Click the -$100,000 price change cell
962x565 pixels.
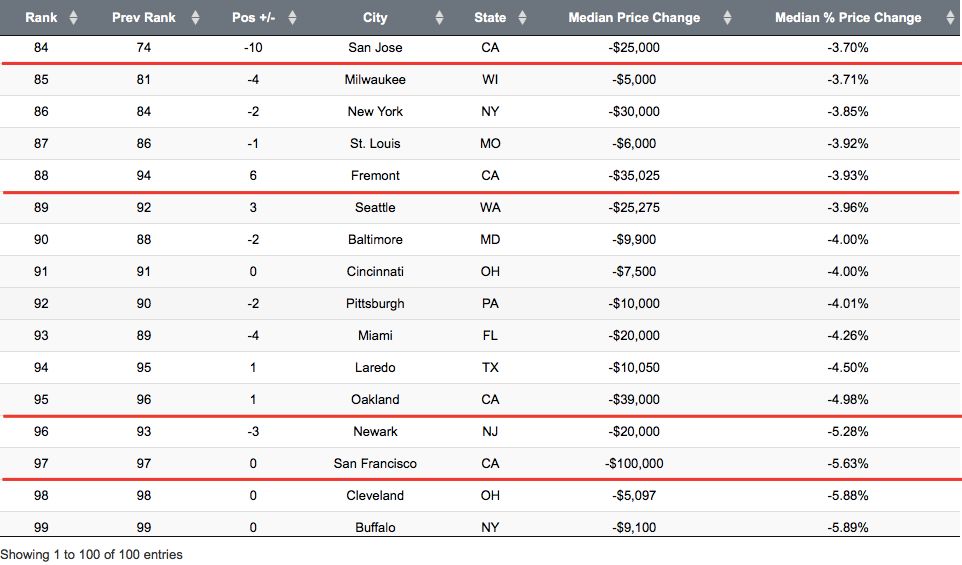click(634, 464)
